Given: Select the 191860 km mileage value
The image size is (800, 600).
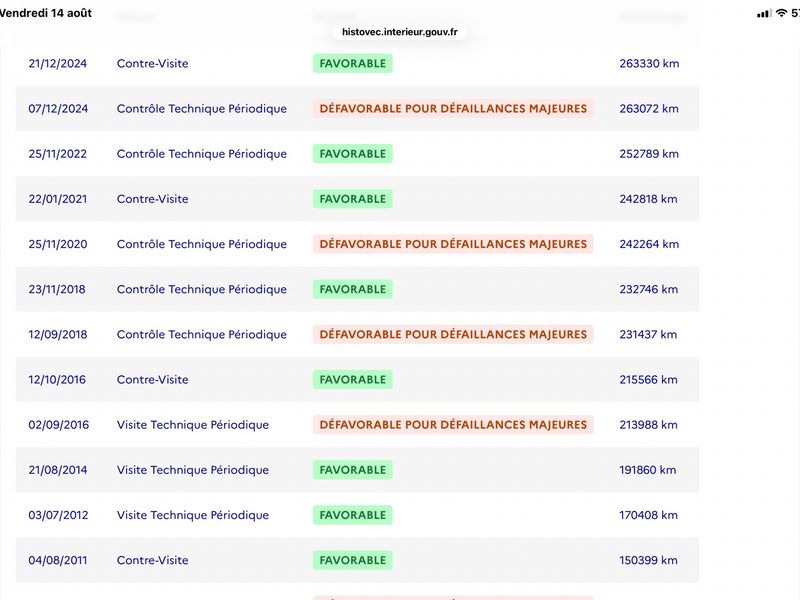Looking at the screenshot, I should coord(647,470).
